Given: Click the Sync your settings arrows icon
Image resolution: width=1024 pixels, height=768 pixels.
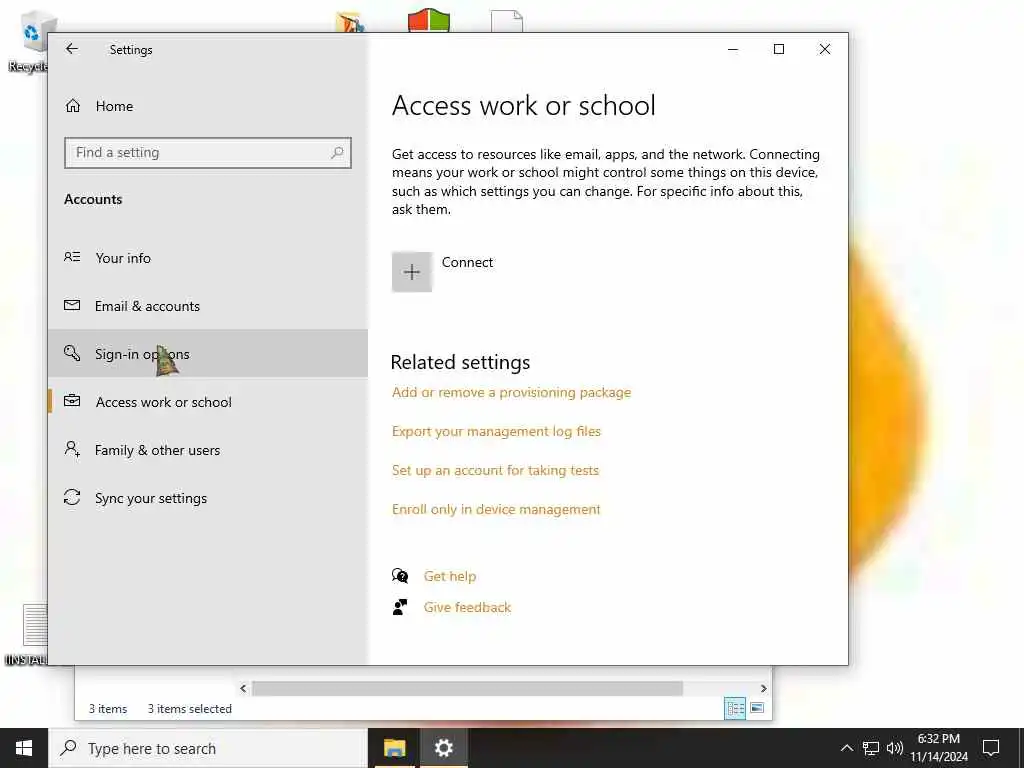Looking at the screenshot, I should pyautogui.click(x=72, y=498).
